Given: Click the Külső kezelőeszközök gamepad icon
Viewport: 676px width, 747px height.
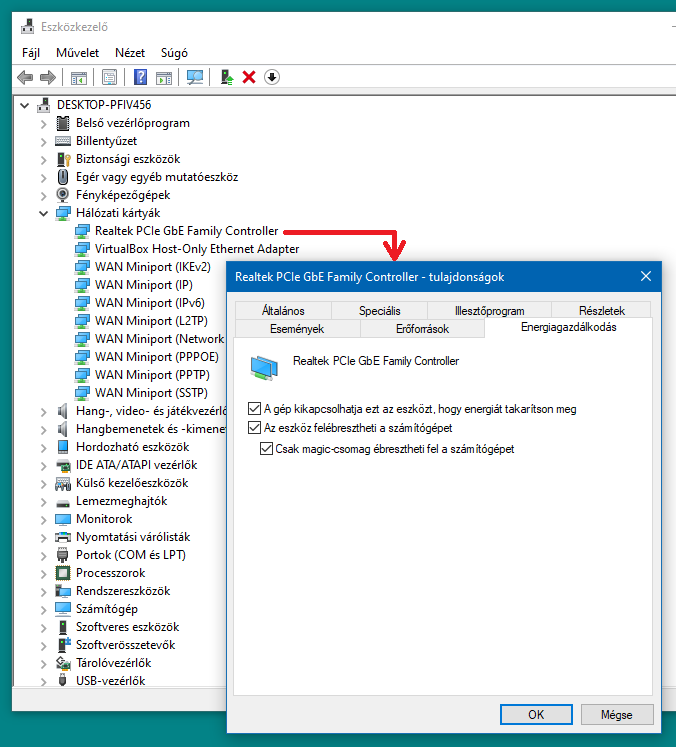Looking at the screenshot, I should tap(63, 484).
